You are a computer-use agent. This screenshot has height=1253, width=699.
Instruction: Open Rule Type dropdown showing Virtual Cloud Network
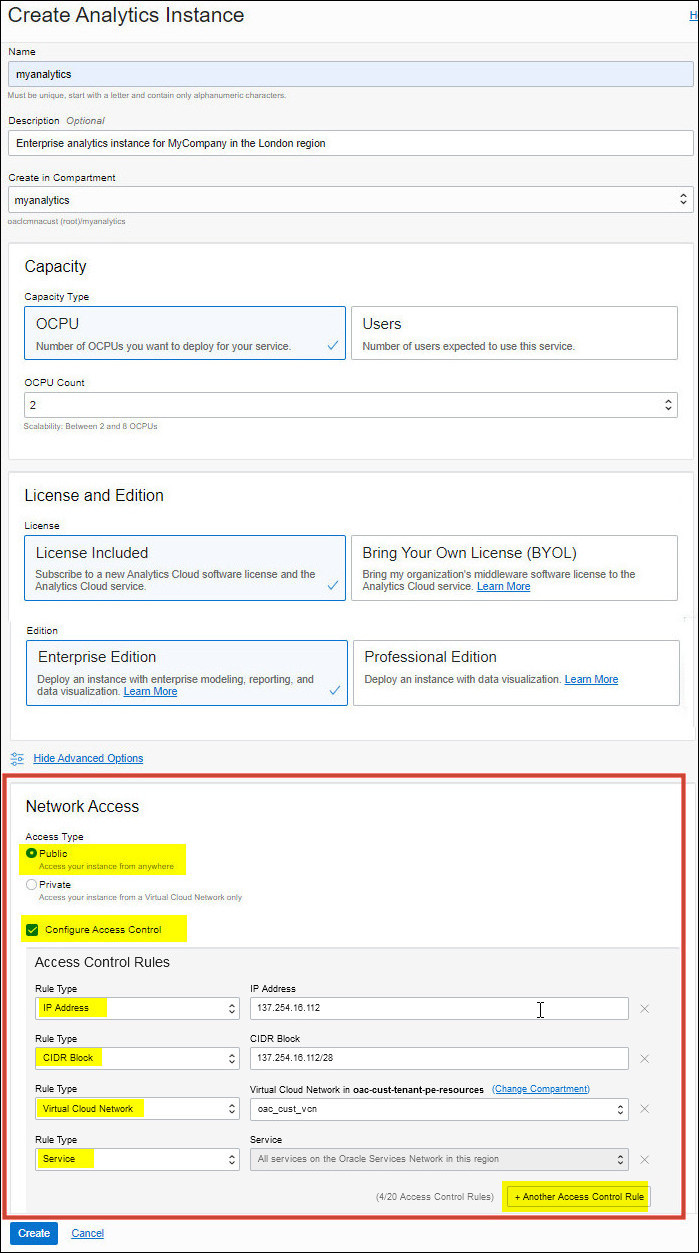pyautogui.click(x=137, y=1109)
